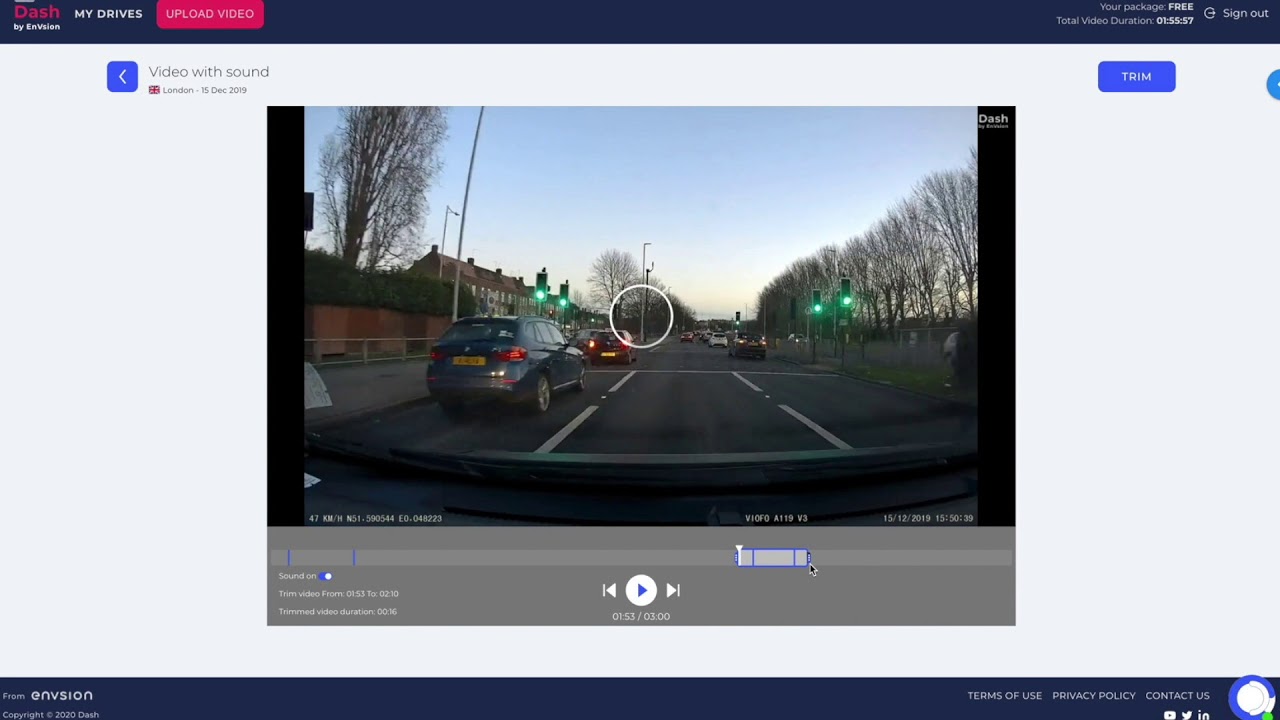Open the YouTube icon in footer
Viewport: 1280px width, 720px height.
1169,715
